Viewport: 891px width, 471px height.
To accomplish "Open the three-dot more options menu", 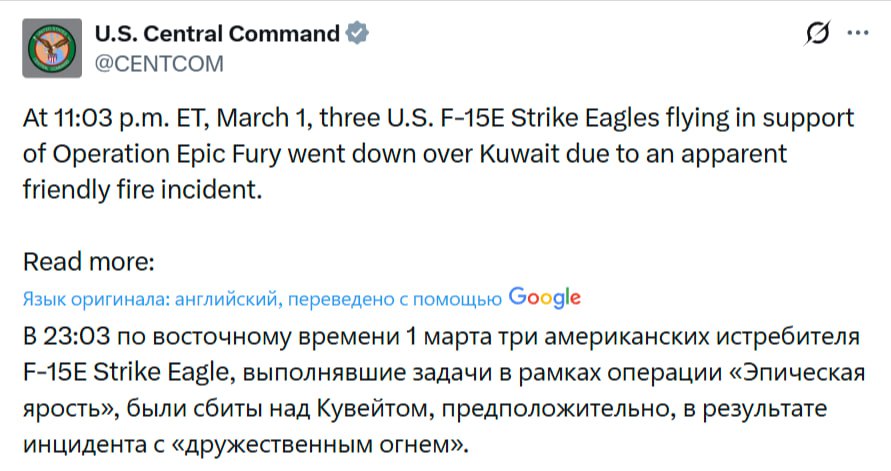I will point(857,33).
